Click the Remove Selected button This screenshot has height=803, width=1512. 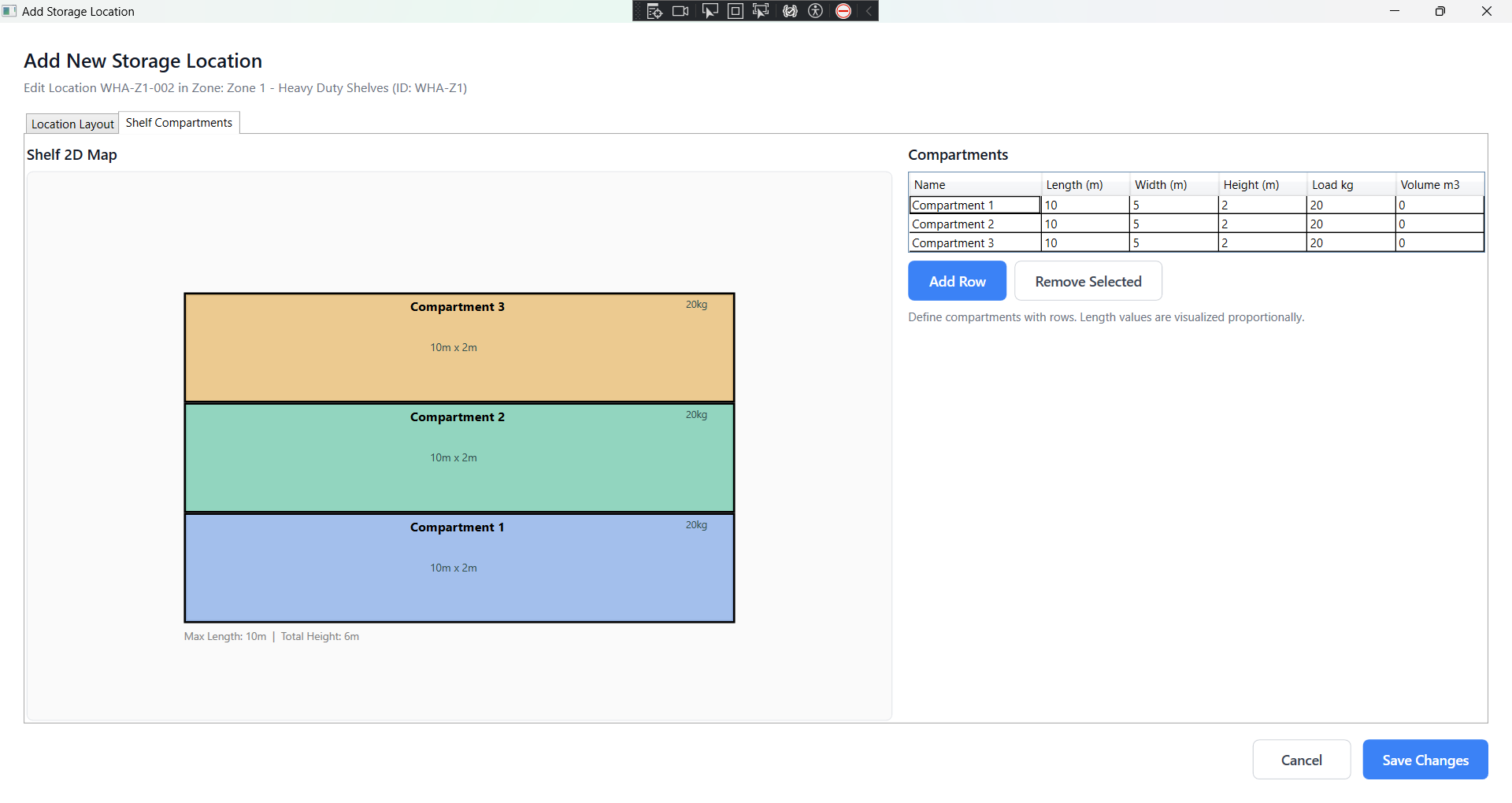pos(1088,281)
